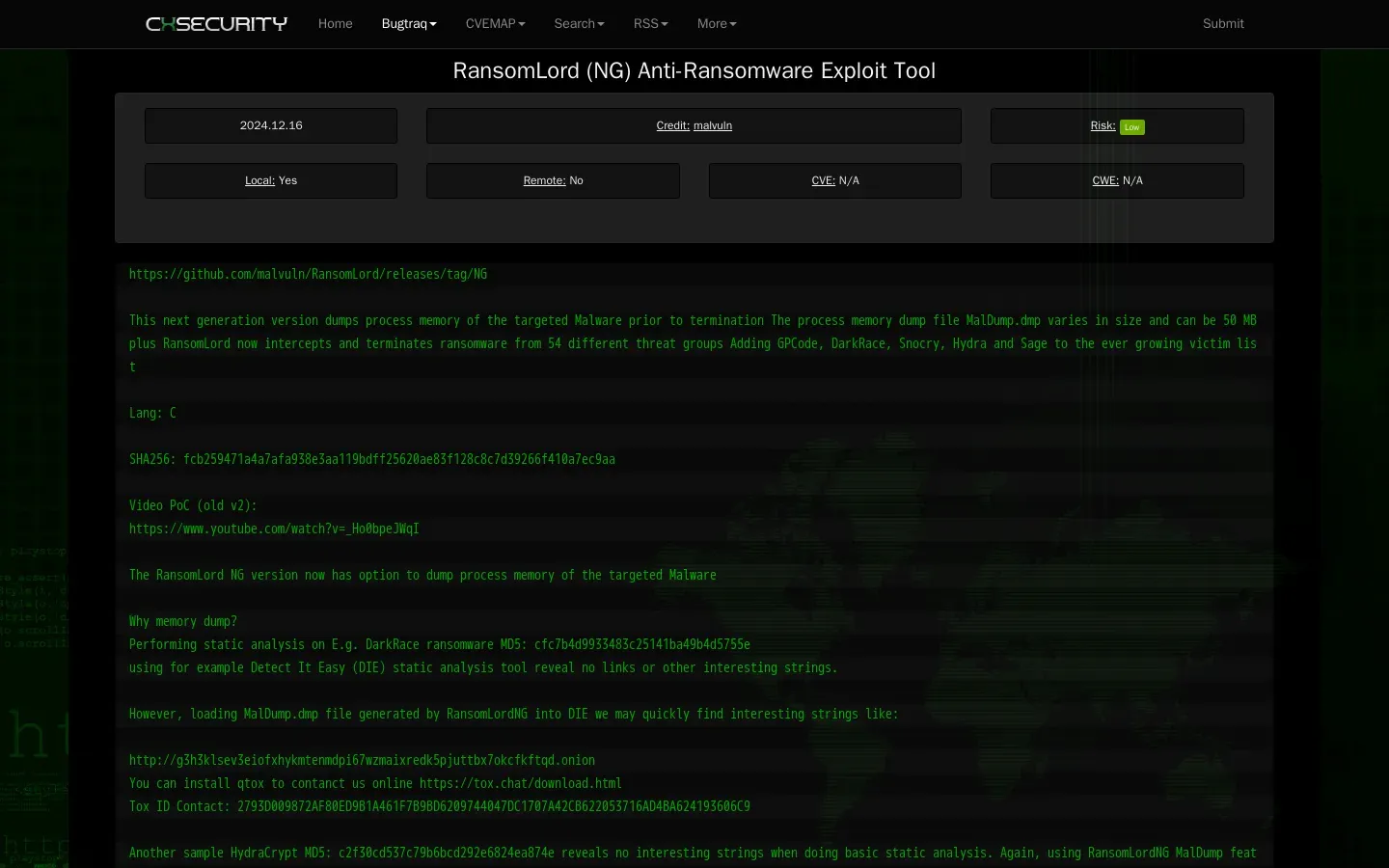Click the RansomLord (NG) page title
The image size is (1389, 868).
[694, 71]
